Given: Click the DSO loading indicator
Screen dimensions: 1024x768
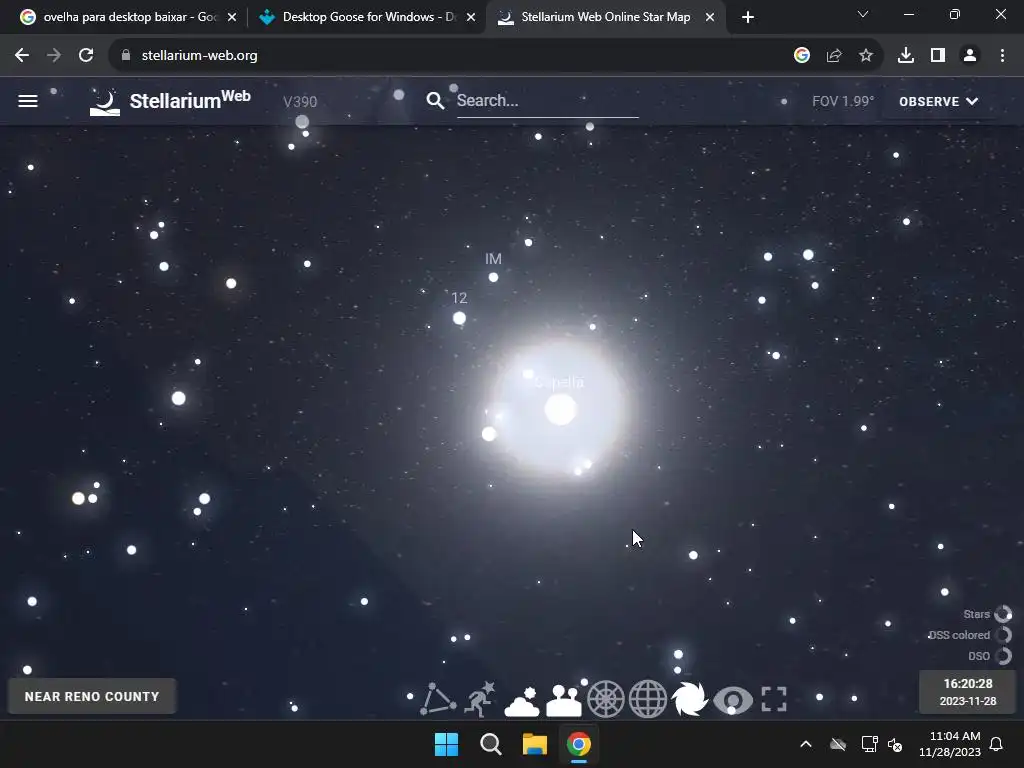Looking at the screenshot, I should 1002,656.
